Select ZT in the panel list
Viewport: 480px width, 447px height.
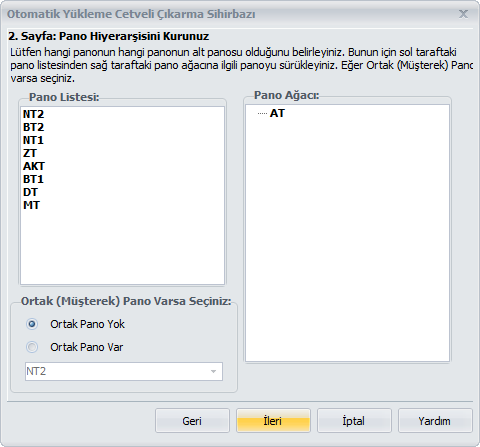[30, 153]
